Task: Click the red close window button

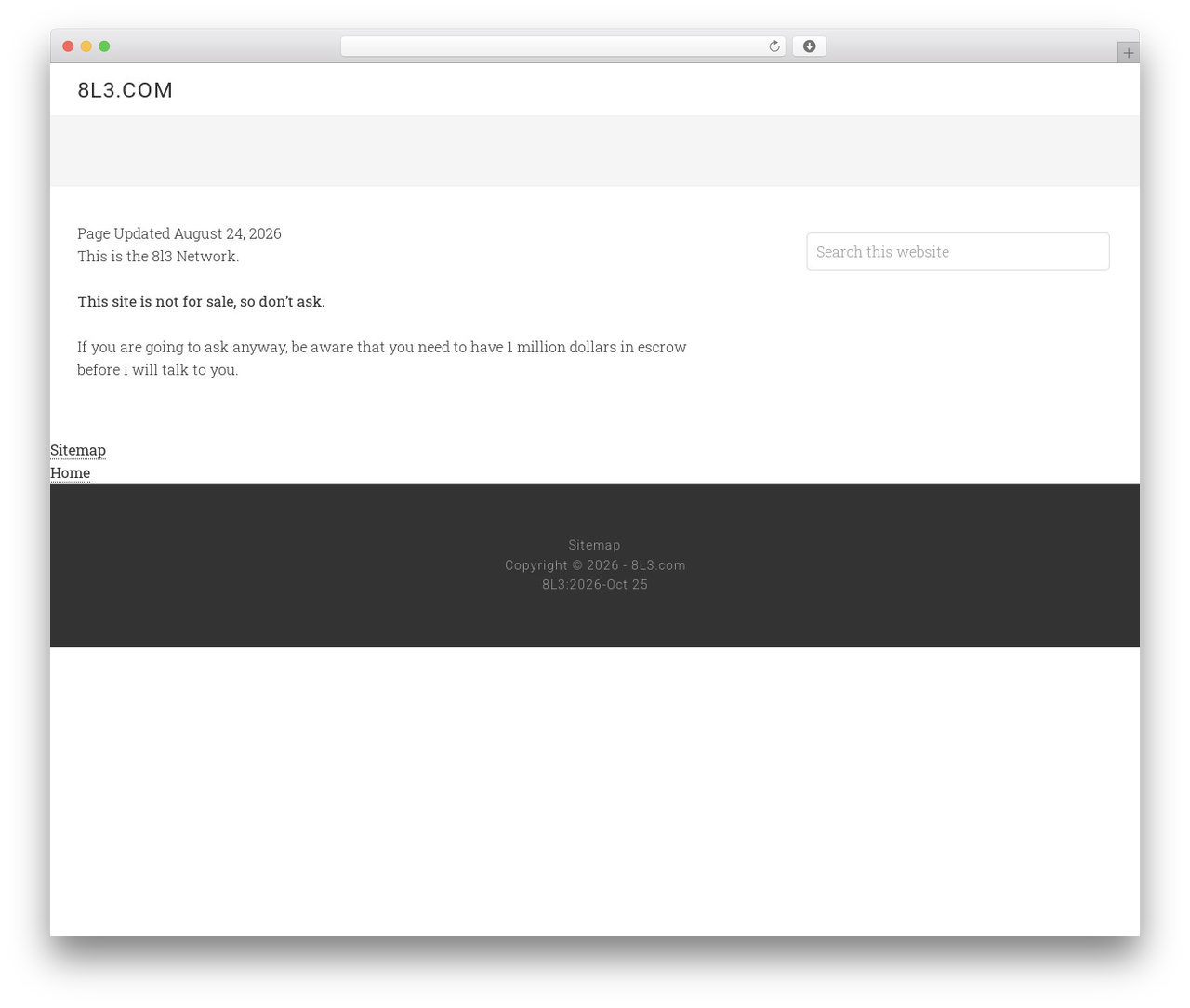Action: (68, 46)
